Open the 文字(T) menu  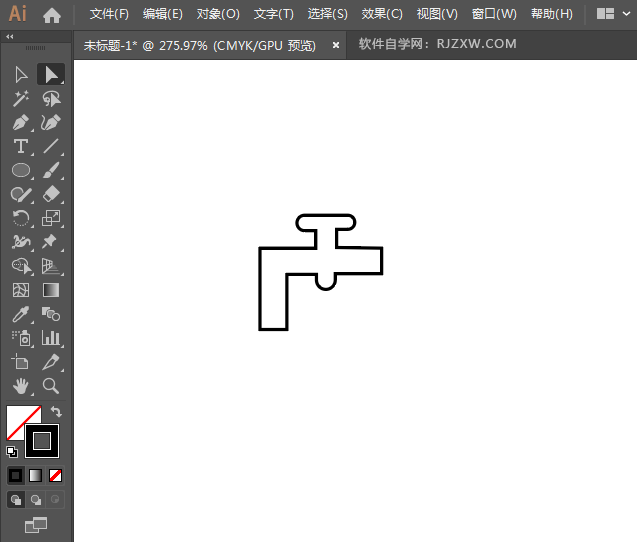coord(273,14)
